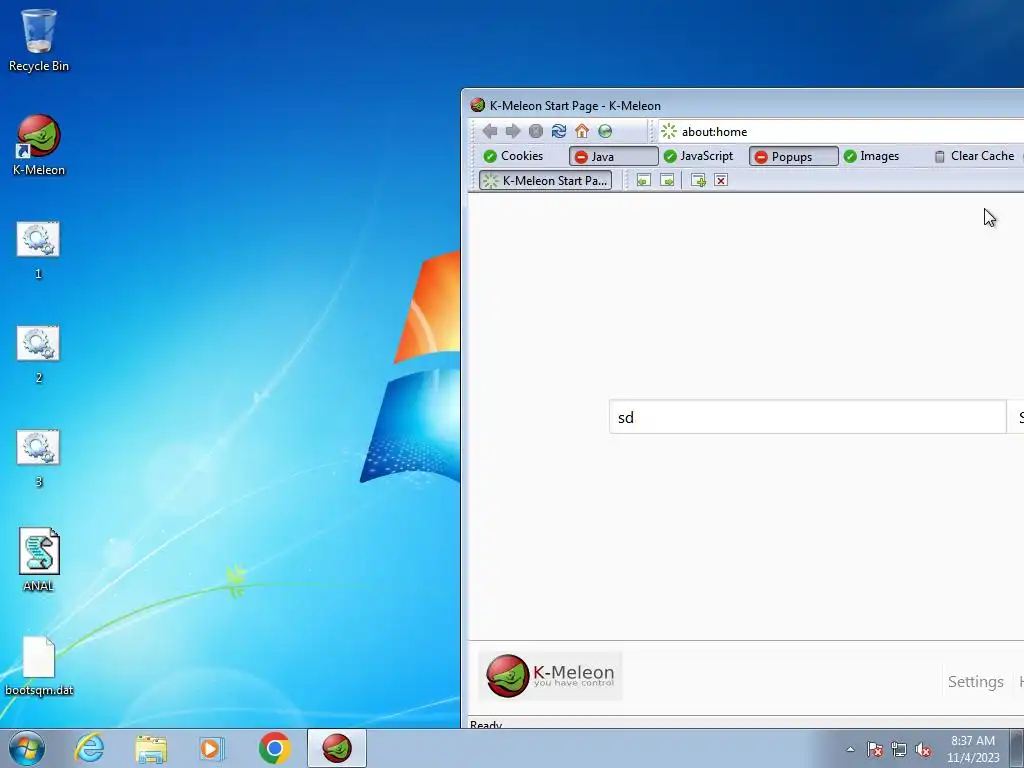Screen dimensions: 1024x768
Task: Reload the current page
Action: [559, 131]
